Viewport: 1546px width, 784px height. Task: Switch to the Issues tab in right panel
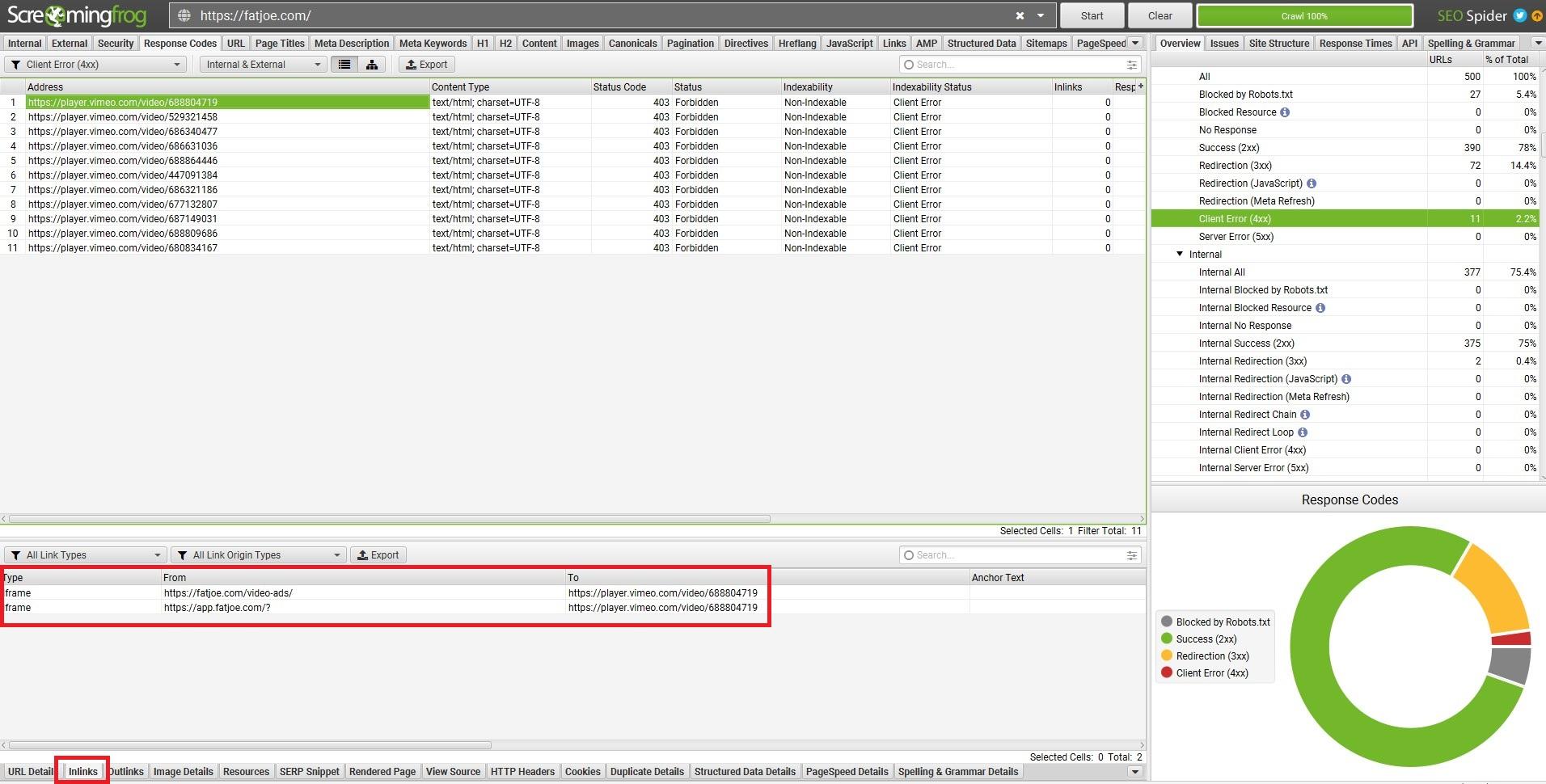pyautogui.click(x=1224, y=43)
